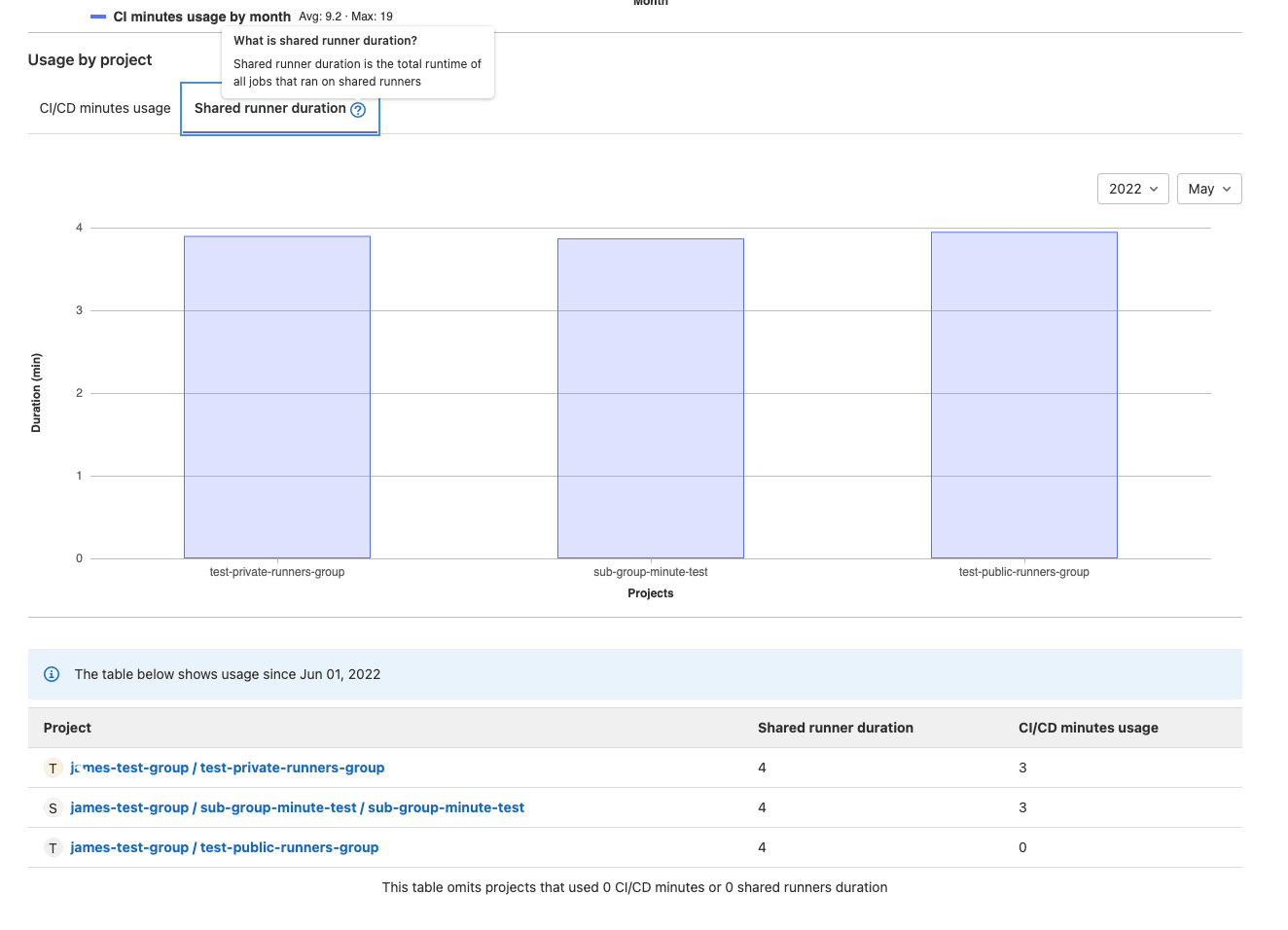Viewport: 1288px width, 930px height.
Task: Select the Shared runner duration tab
Action: pos(271,108)
